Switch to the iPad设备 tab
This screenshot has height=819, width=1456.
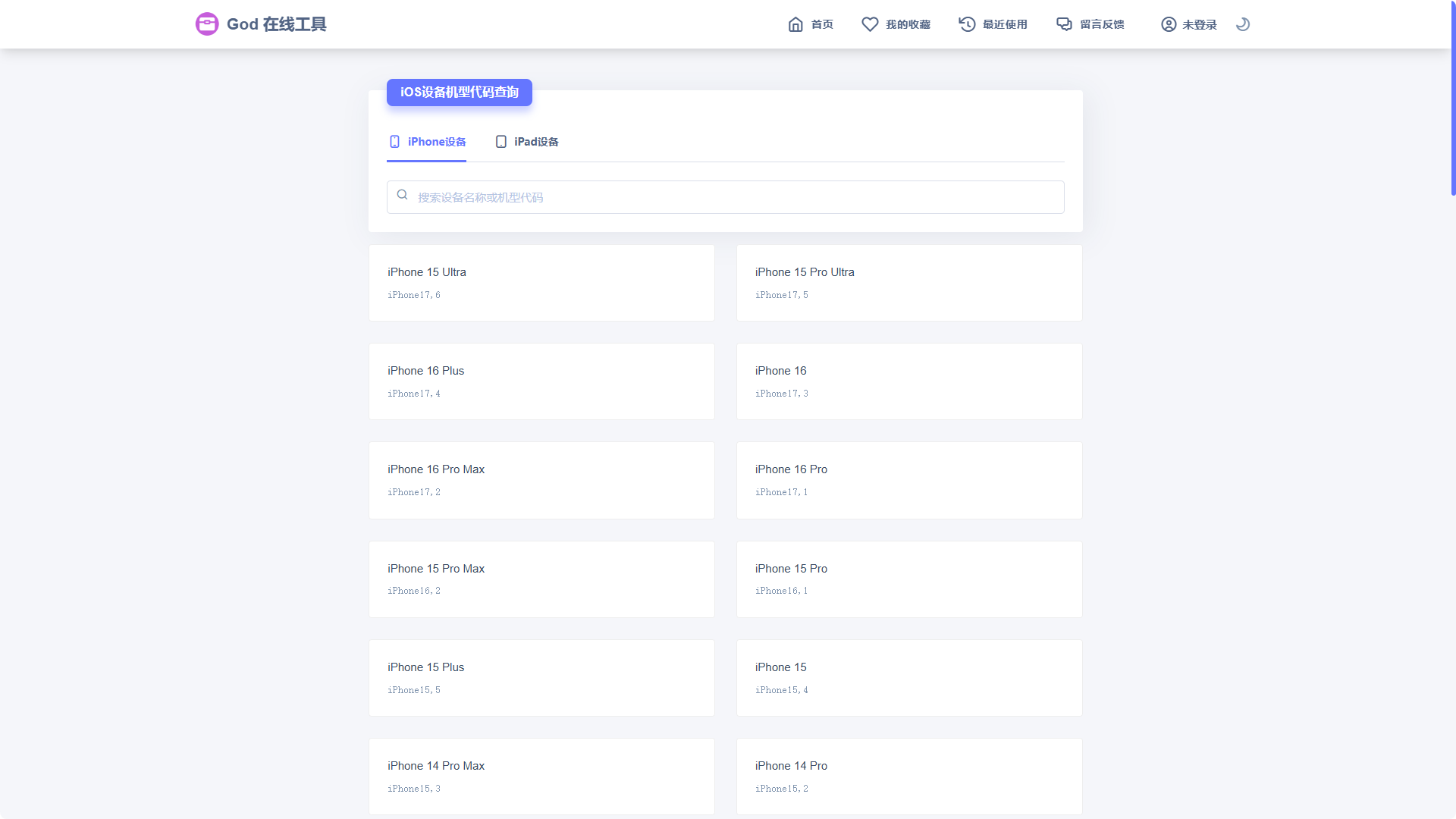coord(527,142)
